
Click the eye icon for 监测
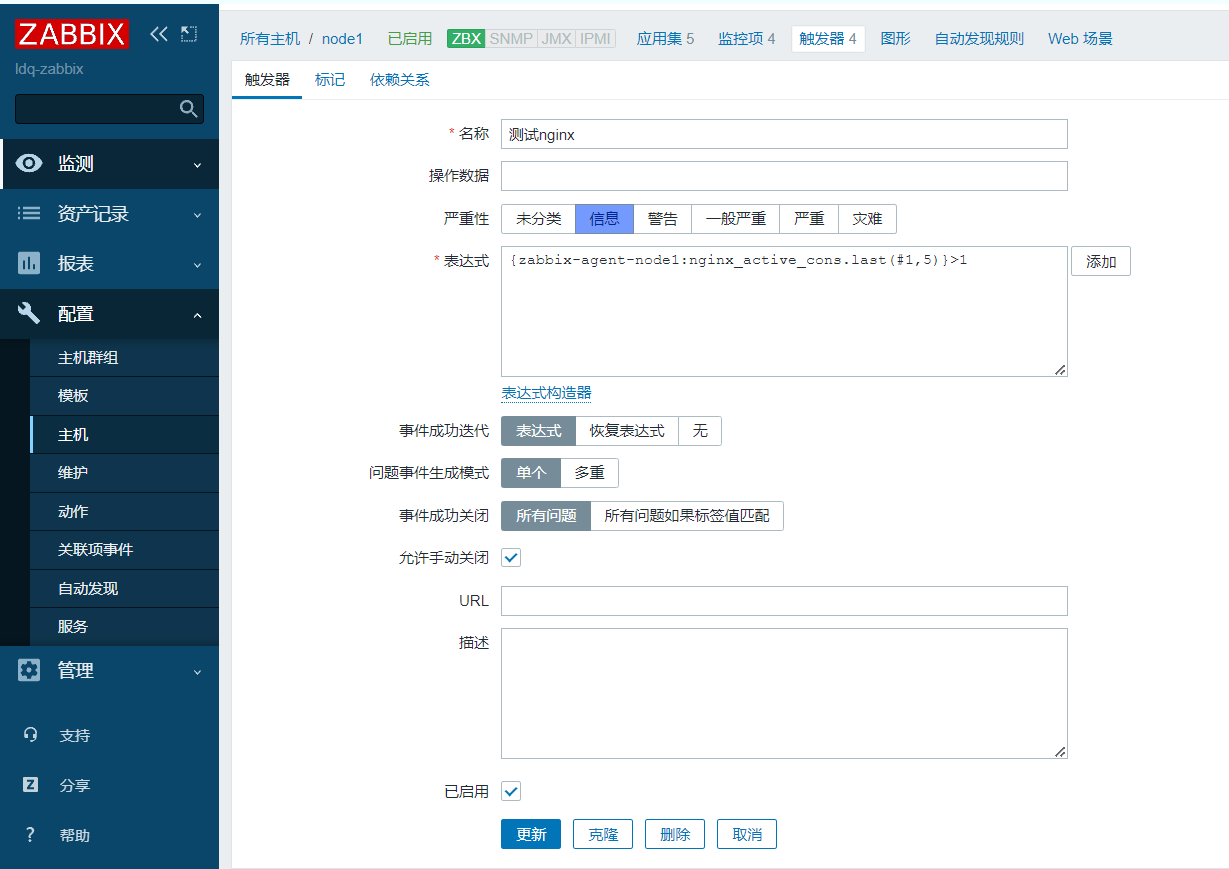coord(29,164)
